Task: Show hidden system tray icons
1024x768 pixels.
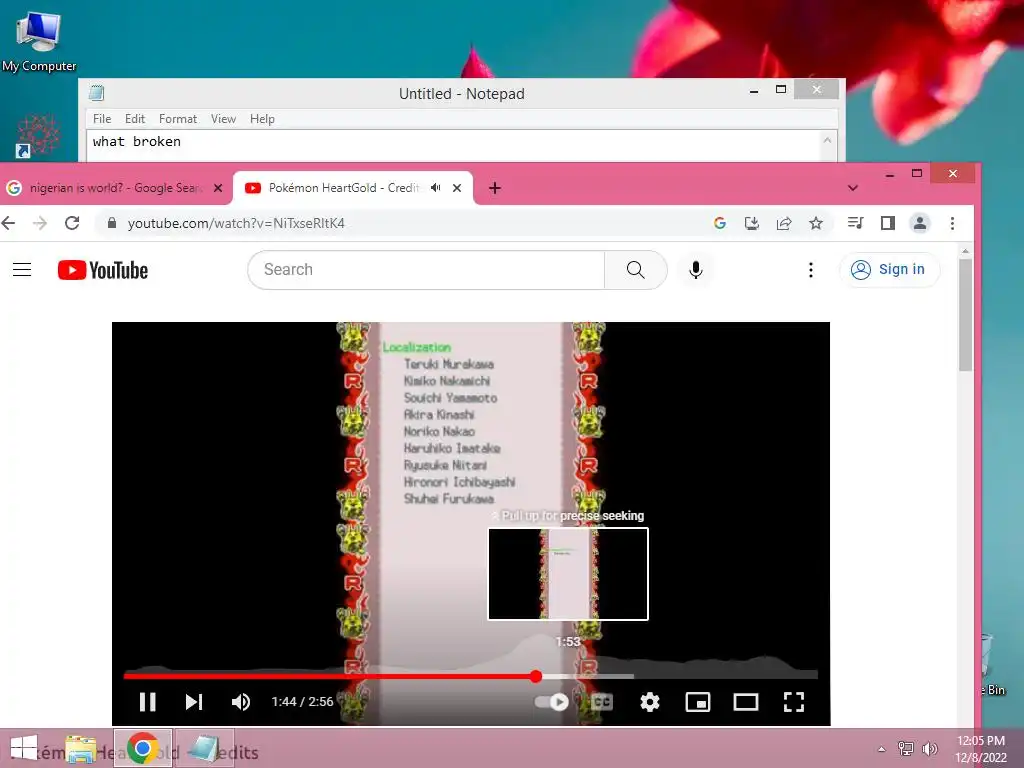Action: (x=882, y=748)
